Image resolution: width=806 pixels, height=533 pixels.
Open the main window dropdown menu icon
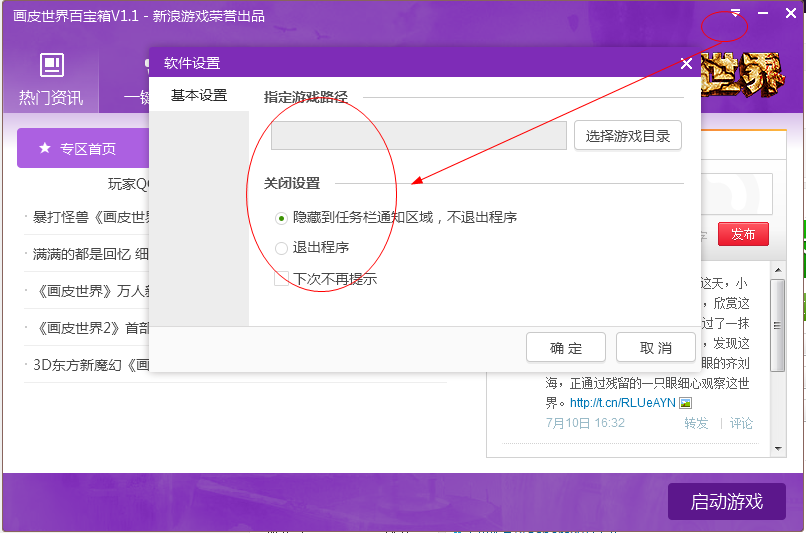coord(736,13)
